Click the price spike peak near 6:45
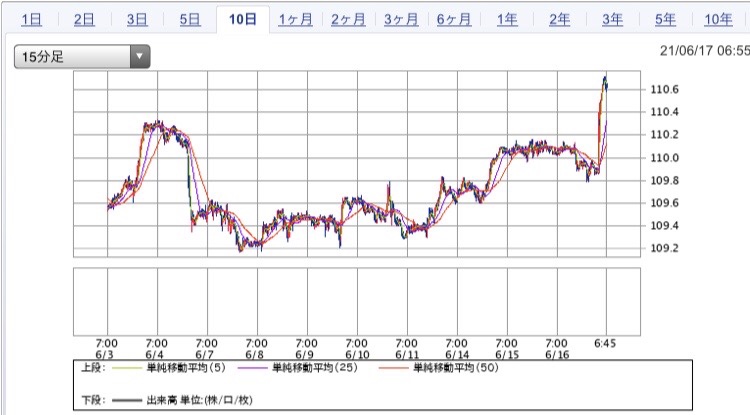750x415 pixels. point(605,77)
